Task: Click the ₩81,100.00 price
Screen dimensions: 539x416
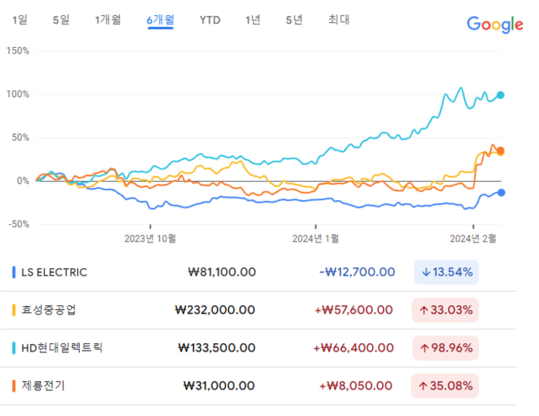Action: (x=222, y=272)
